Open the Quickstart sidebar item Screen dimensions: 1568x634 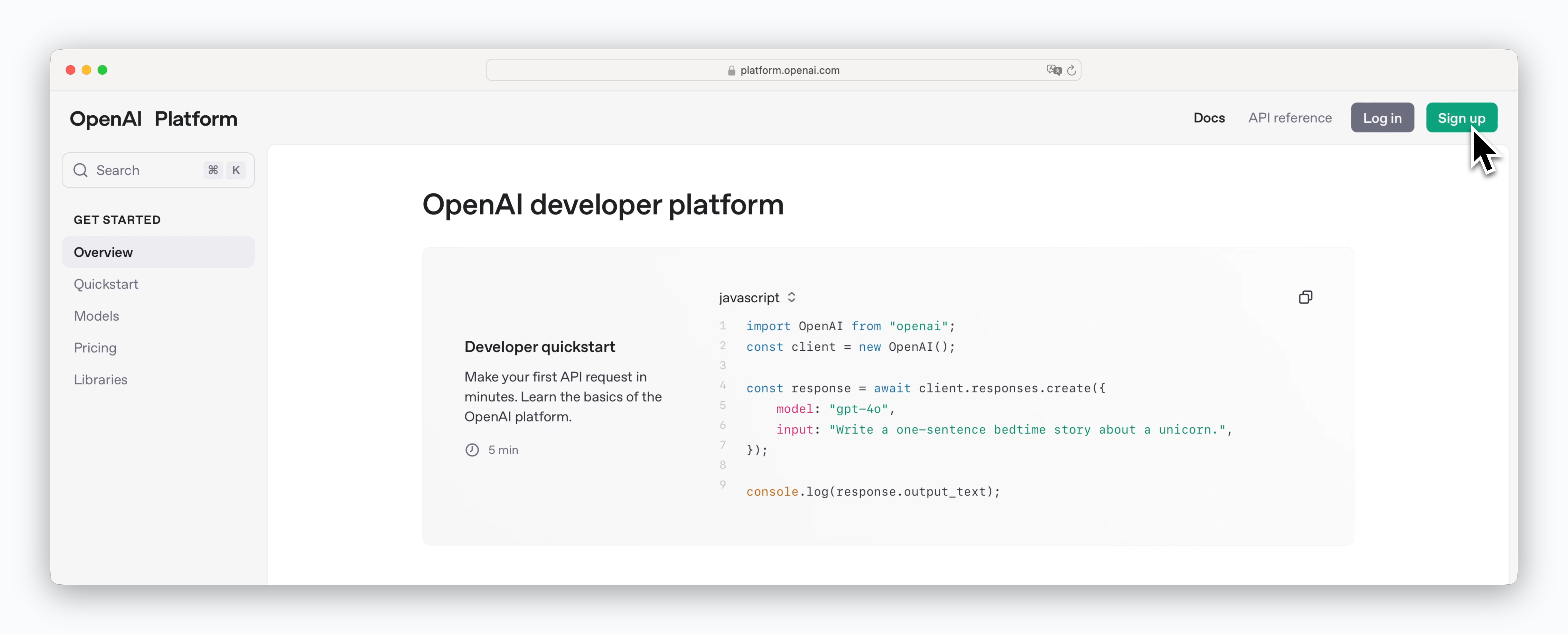pos(106,284)
